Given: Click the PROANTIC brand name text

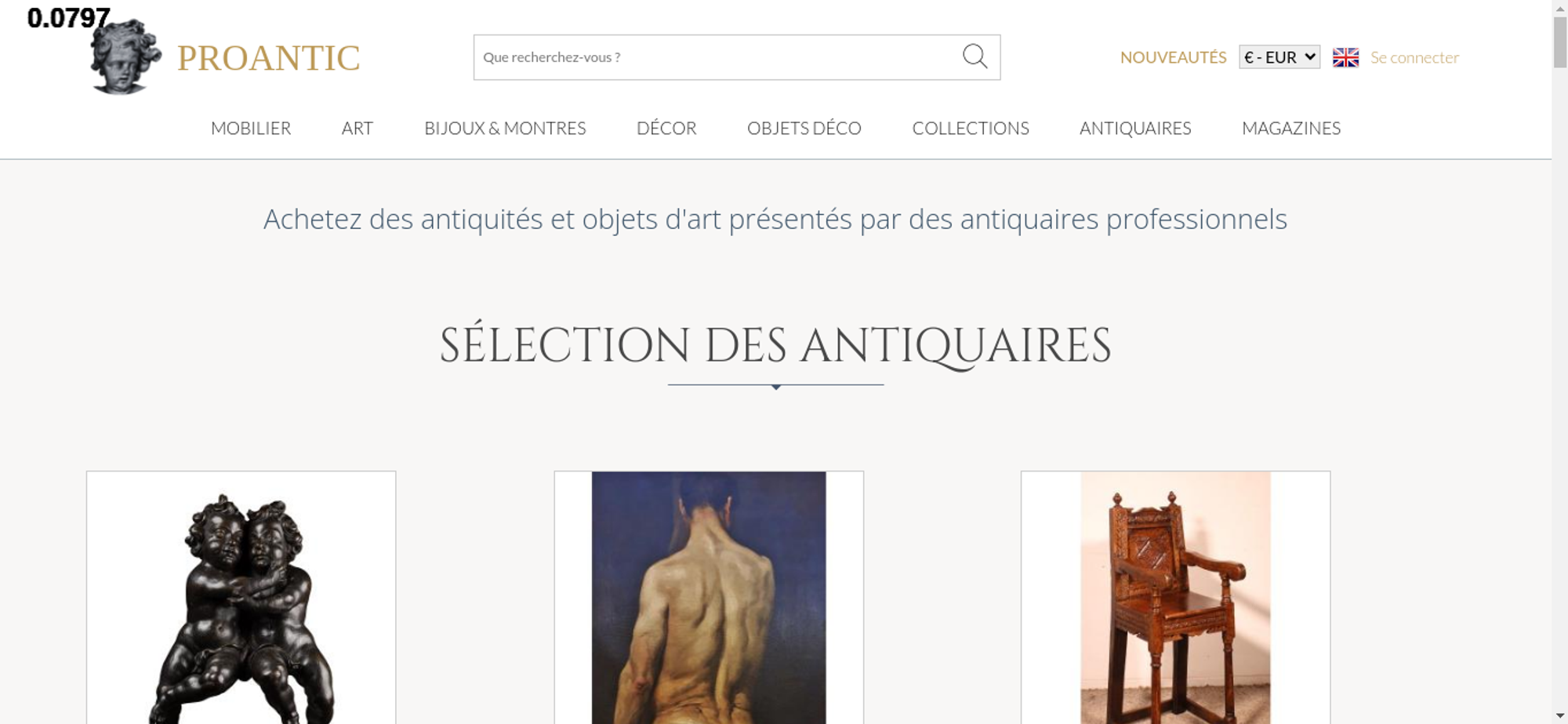Looking at the screenshot, I should coord(269,58).
